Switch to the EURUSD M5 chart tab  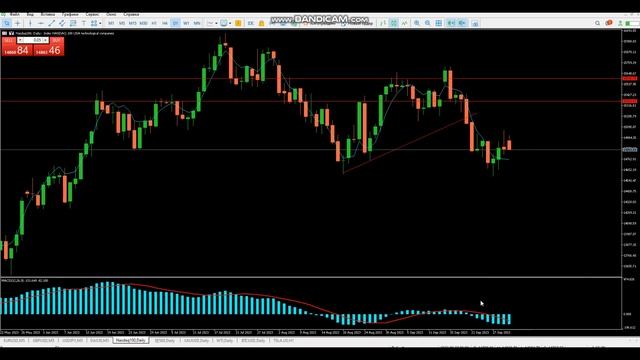click(14, 340)
